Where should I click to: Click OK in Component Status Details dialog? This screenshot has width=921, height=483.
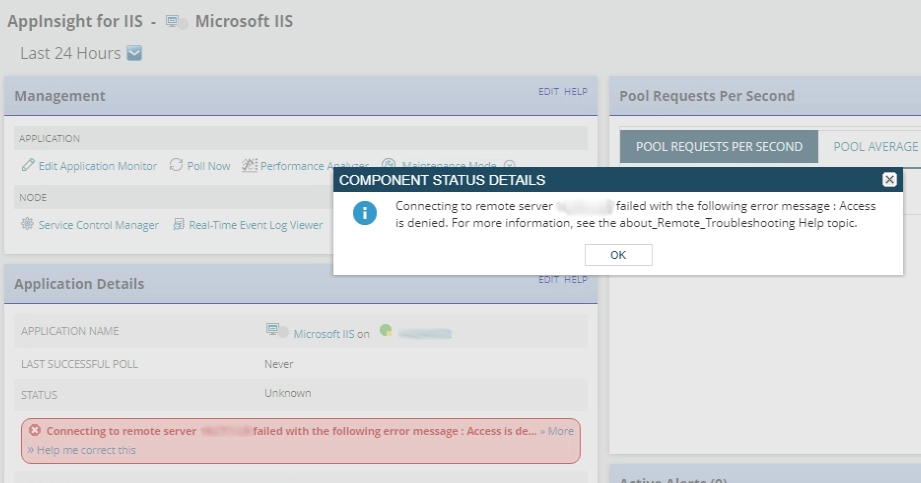[x=618, y=255]
